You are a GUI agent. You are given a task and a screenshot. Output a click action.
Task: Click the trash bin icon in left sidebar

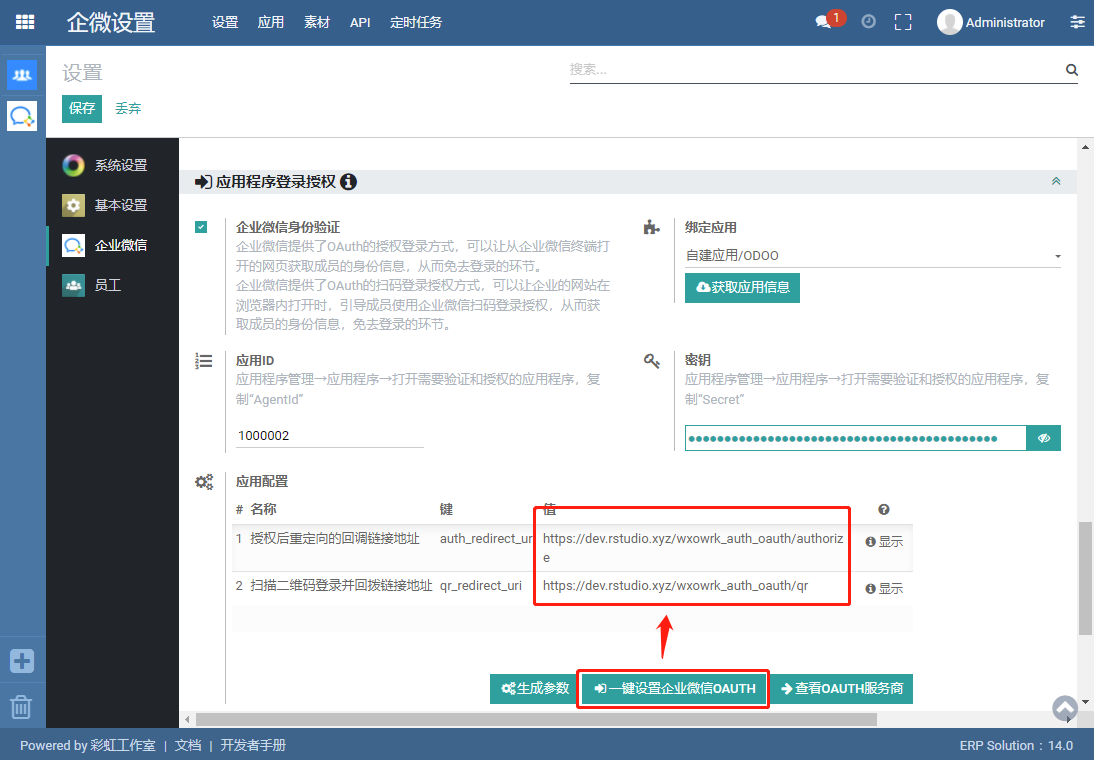pyautogui.click(x=21, y=706)
